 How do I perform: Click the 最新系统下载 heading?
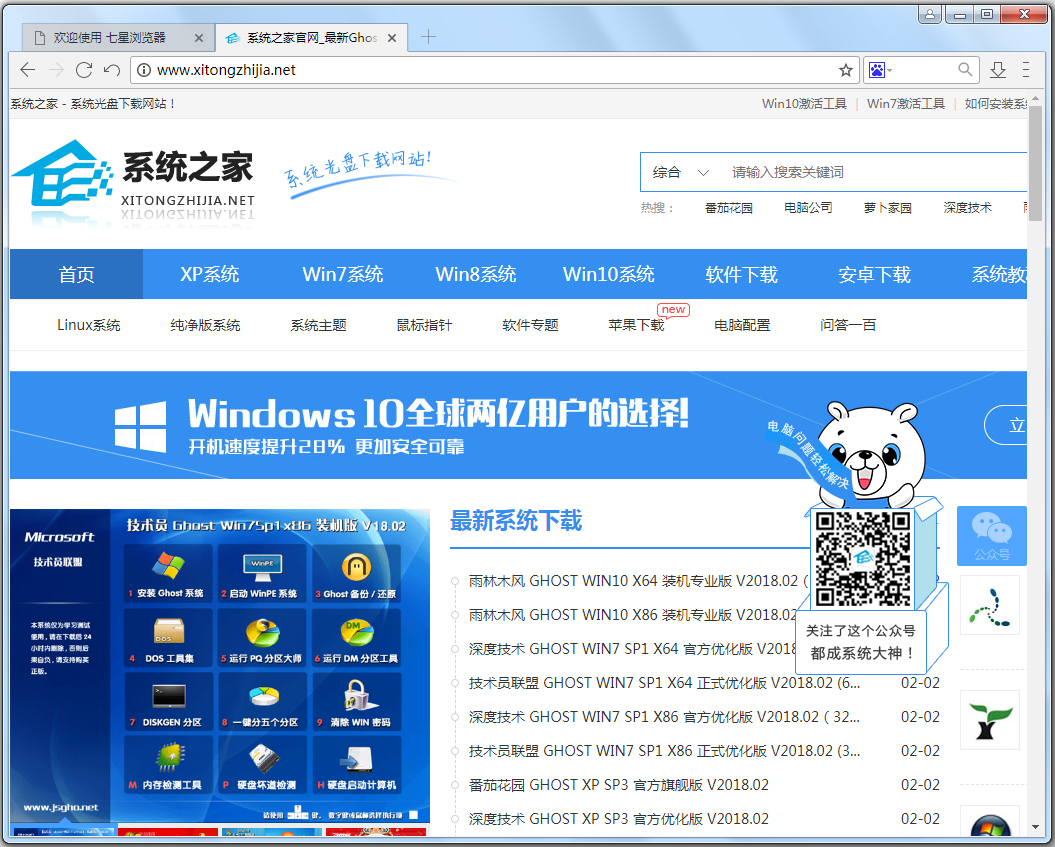pos(515,521)
